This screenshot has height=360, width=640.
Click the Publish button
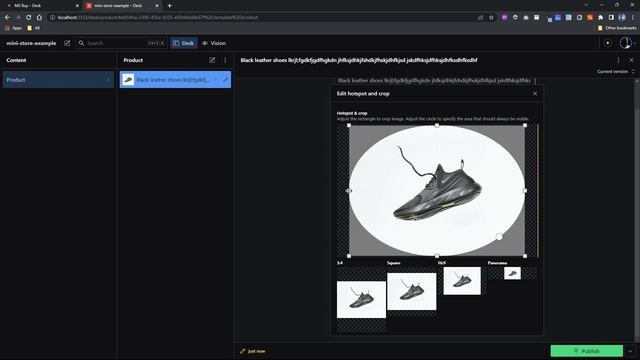click(587, 351)
